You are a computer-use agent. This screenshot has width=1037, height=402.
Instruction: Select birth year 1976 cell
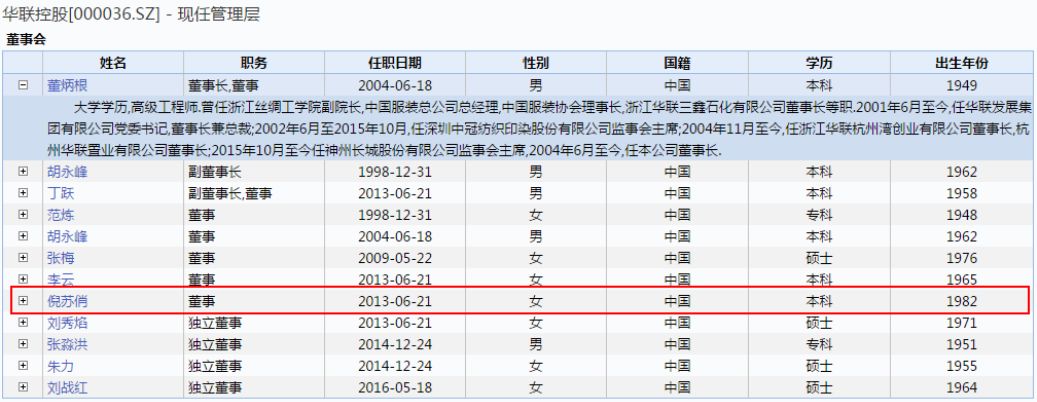[x=961, y=258]
